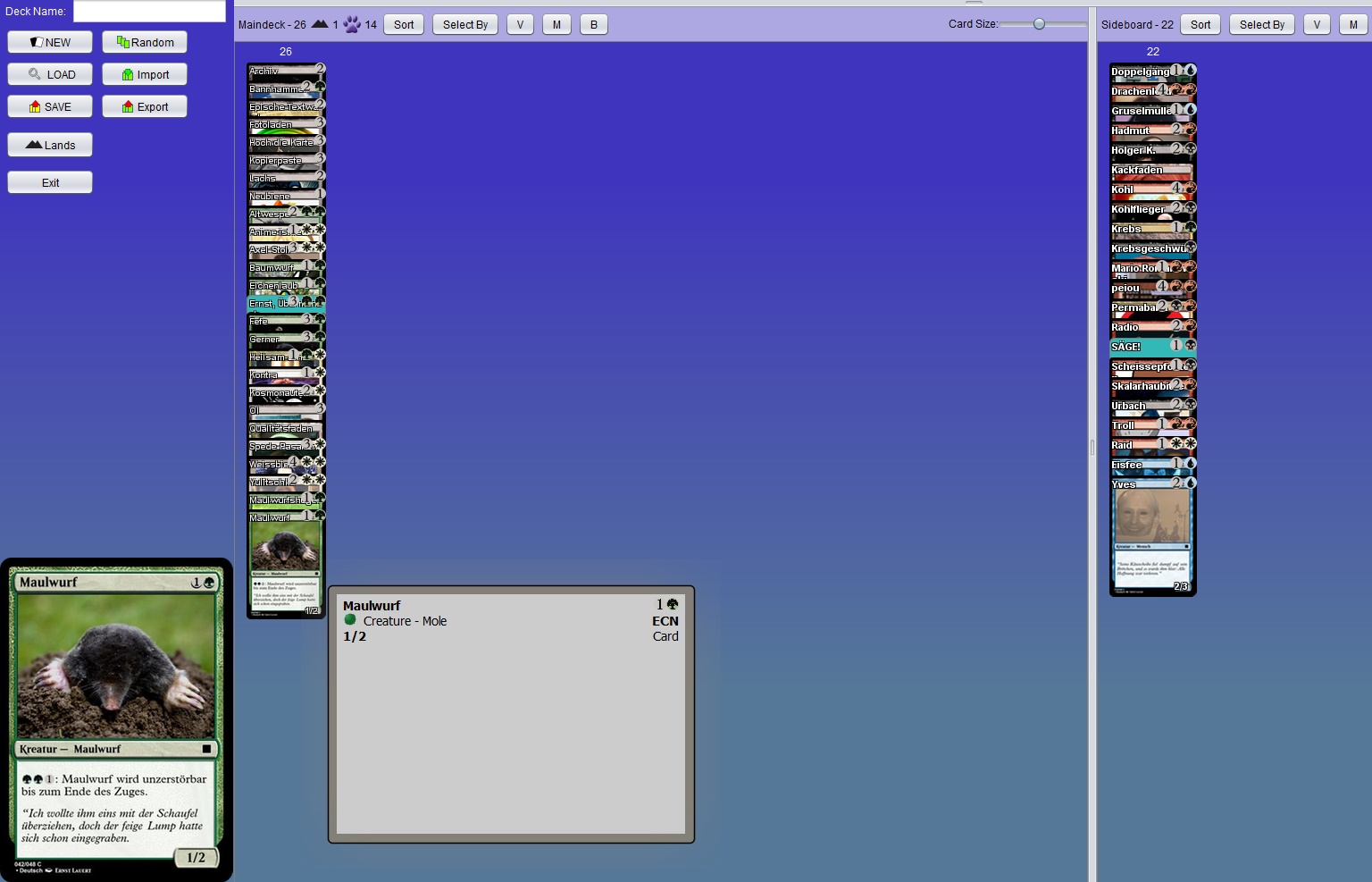1372x882 pixels.
Task: Open the Maindeck Sort dropdown
Action: click(x=404, y=24)
